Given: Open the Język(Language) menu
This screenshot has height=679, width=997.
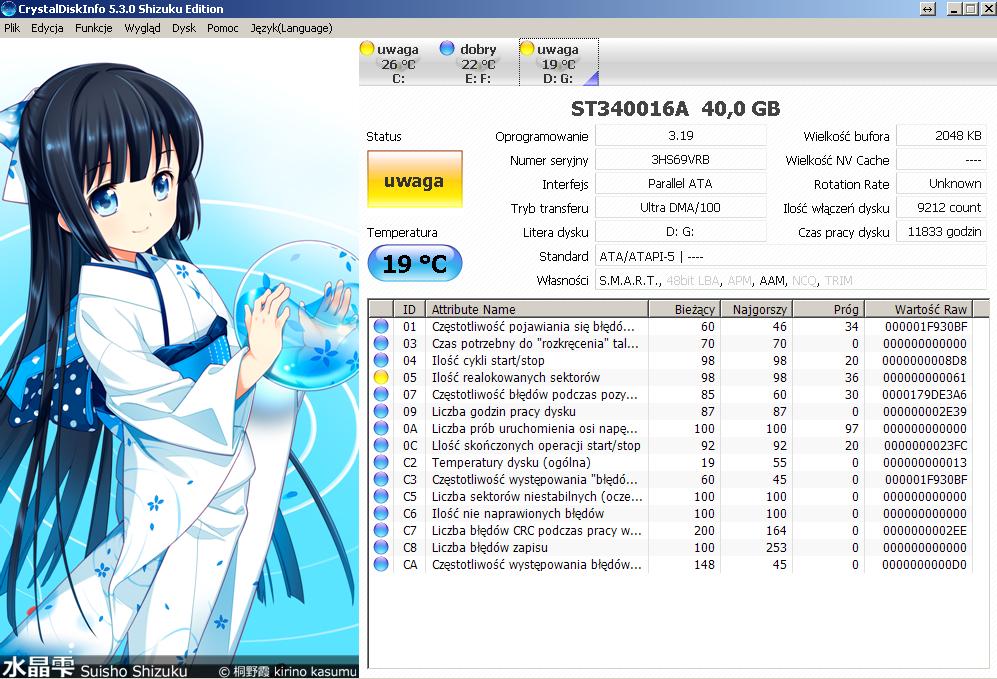Looking at the screenshot, I should pyautogui.click(x=291, y=28).
